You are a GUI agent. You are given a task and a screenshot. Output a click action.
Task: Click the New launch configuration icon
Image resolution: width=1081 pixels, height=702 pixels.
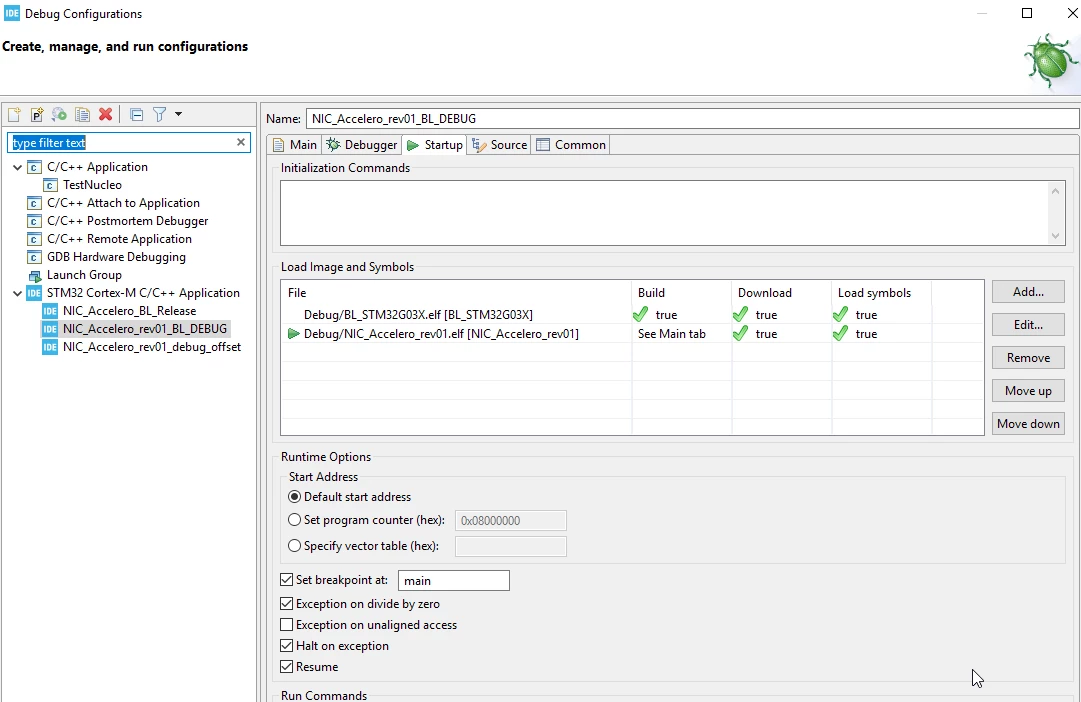coord(14,114)
